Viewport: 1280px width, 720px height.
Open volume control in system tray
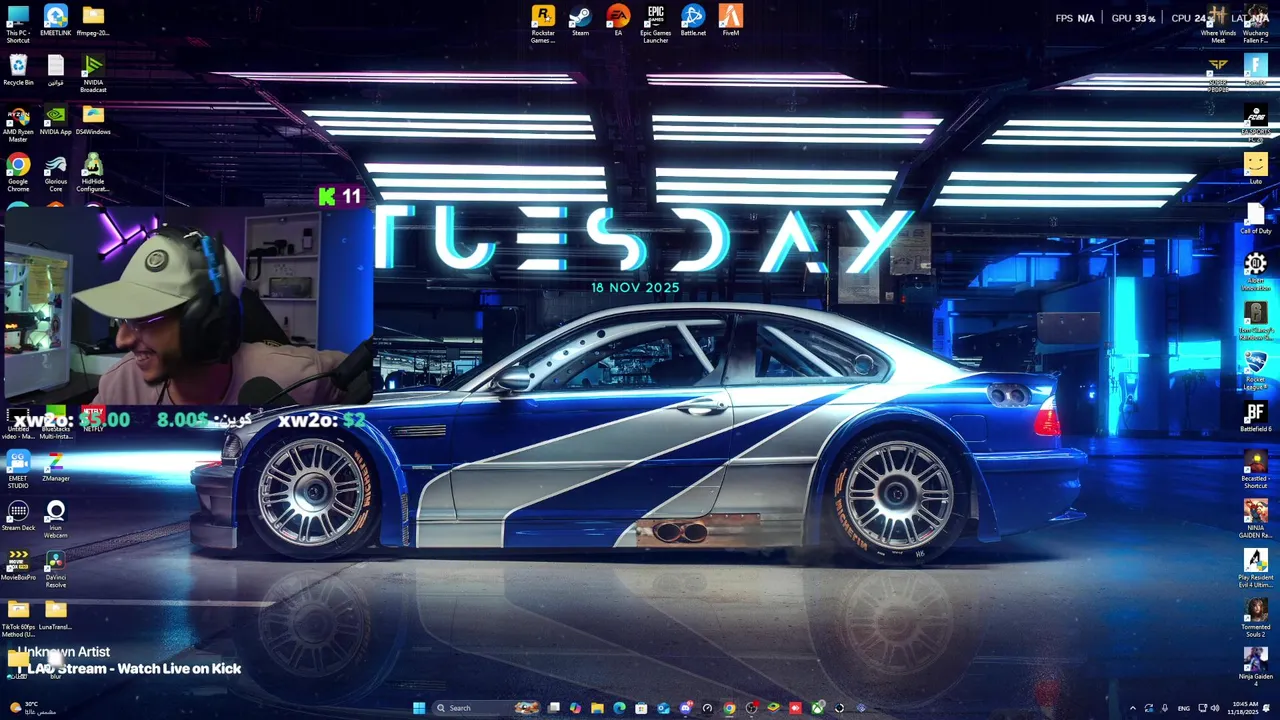coord(1215,708)
